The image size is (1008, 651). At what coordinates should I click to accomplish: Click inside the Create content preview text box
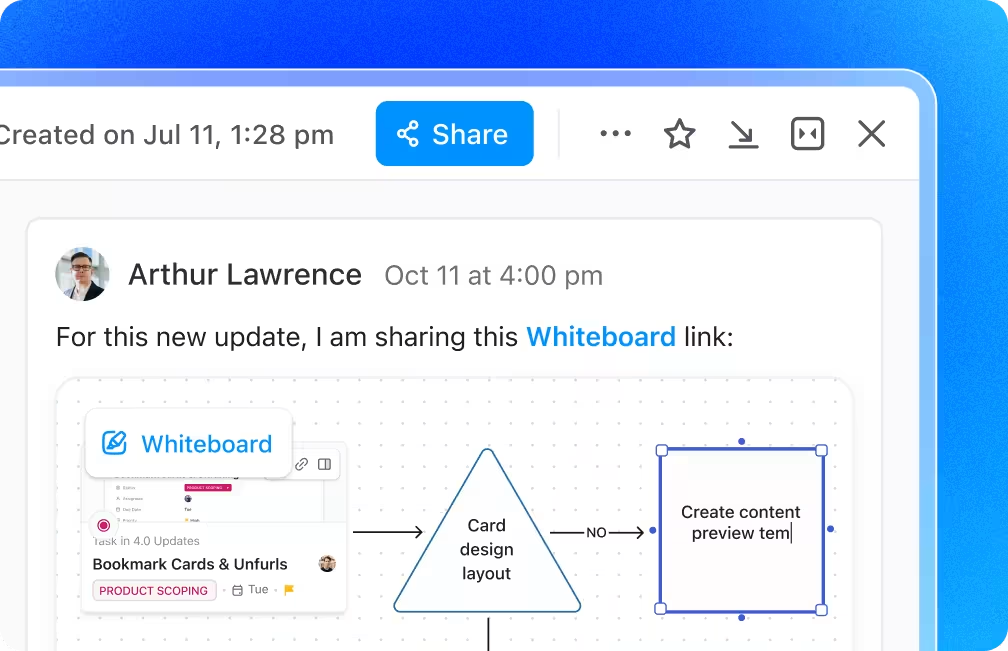(741, 530)
